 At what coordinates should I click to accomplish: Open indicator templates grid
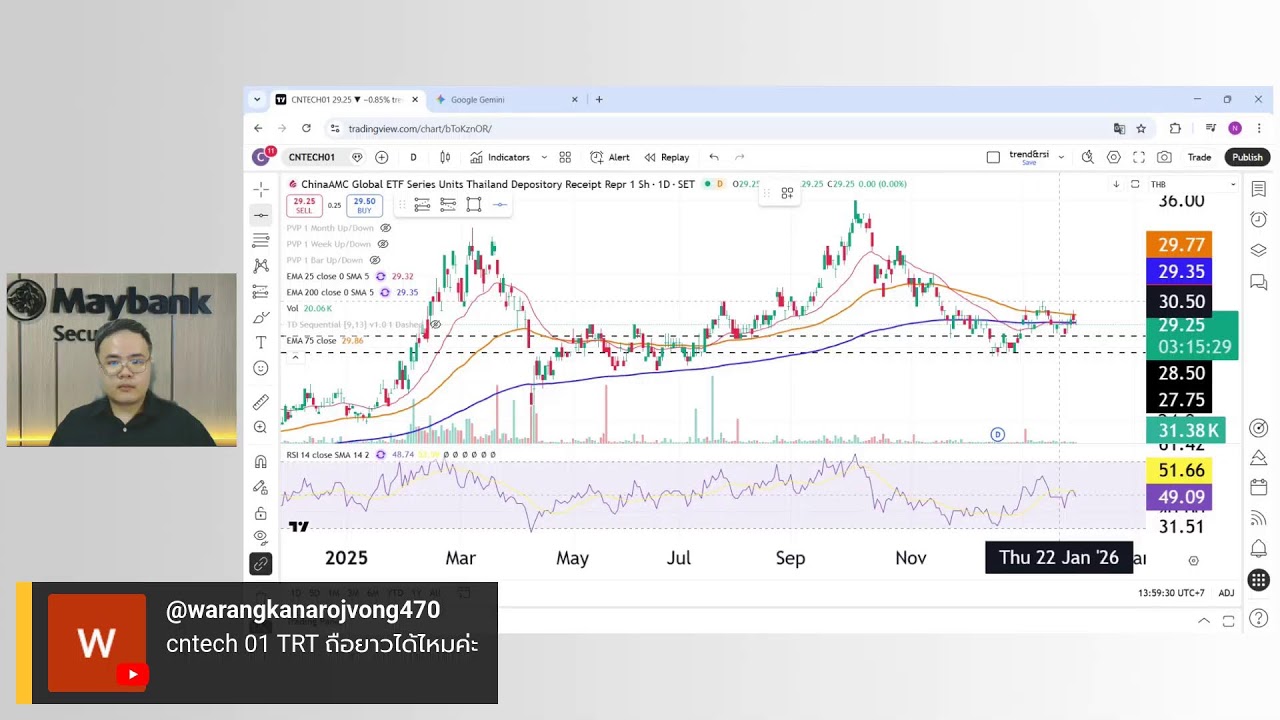point(565,157)
